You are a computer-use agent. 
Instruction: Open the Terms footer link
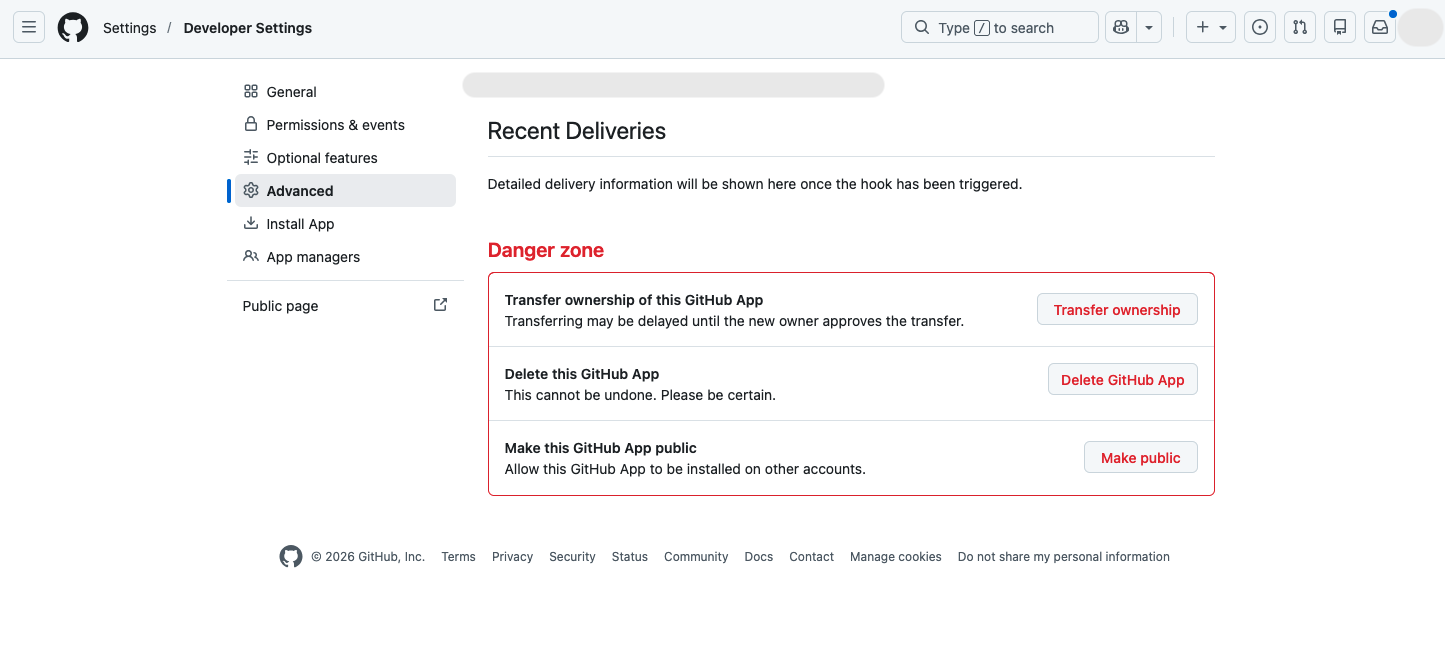click(458, 557)
